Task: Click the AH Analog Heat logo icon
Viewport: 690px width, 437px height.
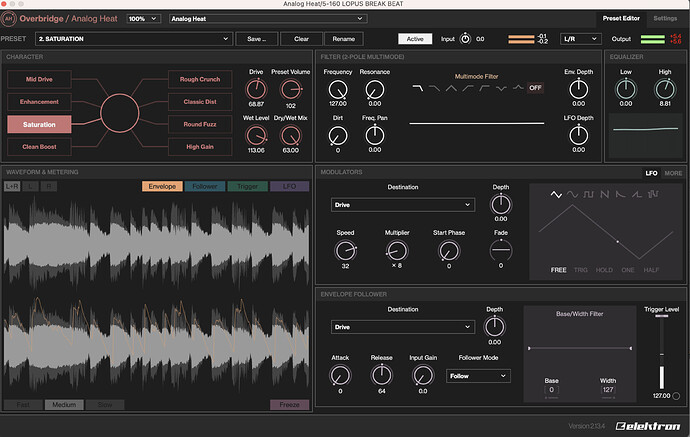Action: pyautogui.click(x=8, y=18)
